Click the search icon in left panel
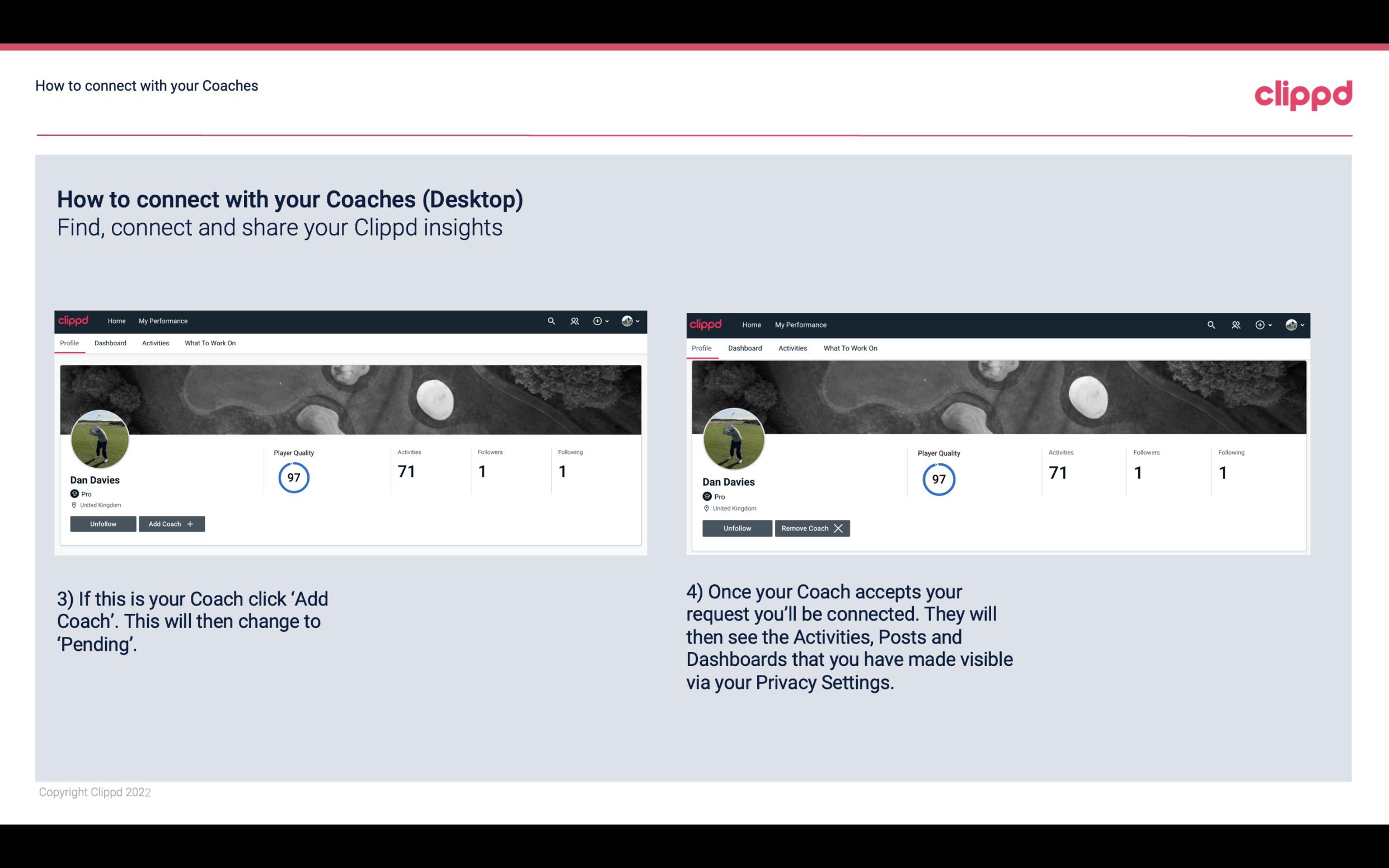Image resolution: width=1389 pixels, height=868 pixels. [x=550, y=320]
